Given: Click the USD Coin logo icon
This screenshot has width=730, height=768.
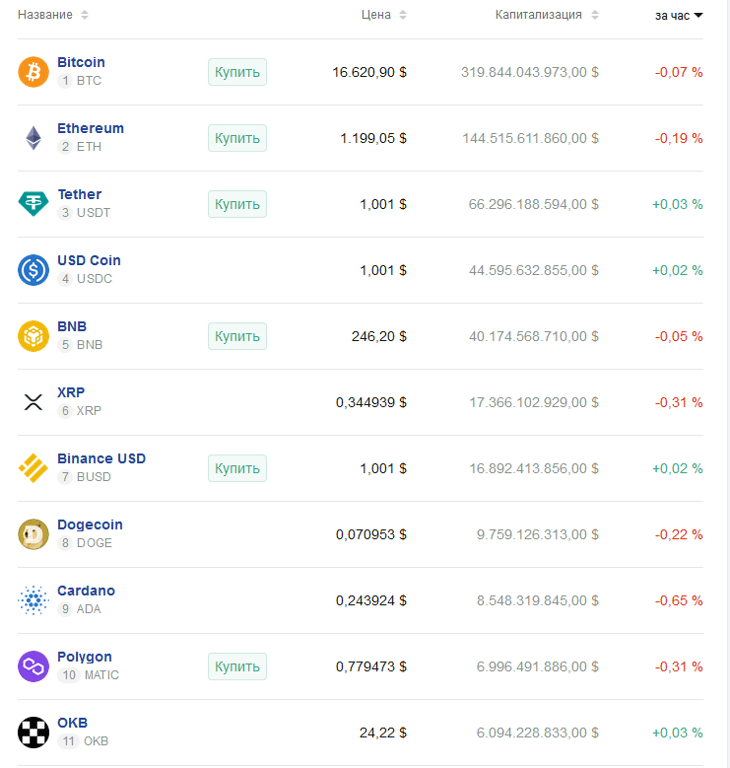Looking at the screenshot, I should point(33,270).
